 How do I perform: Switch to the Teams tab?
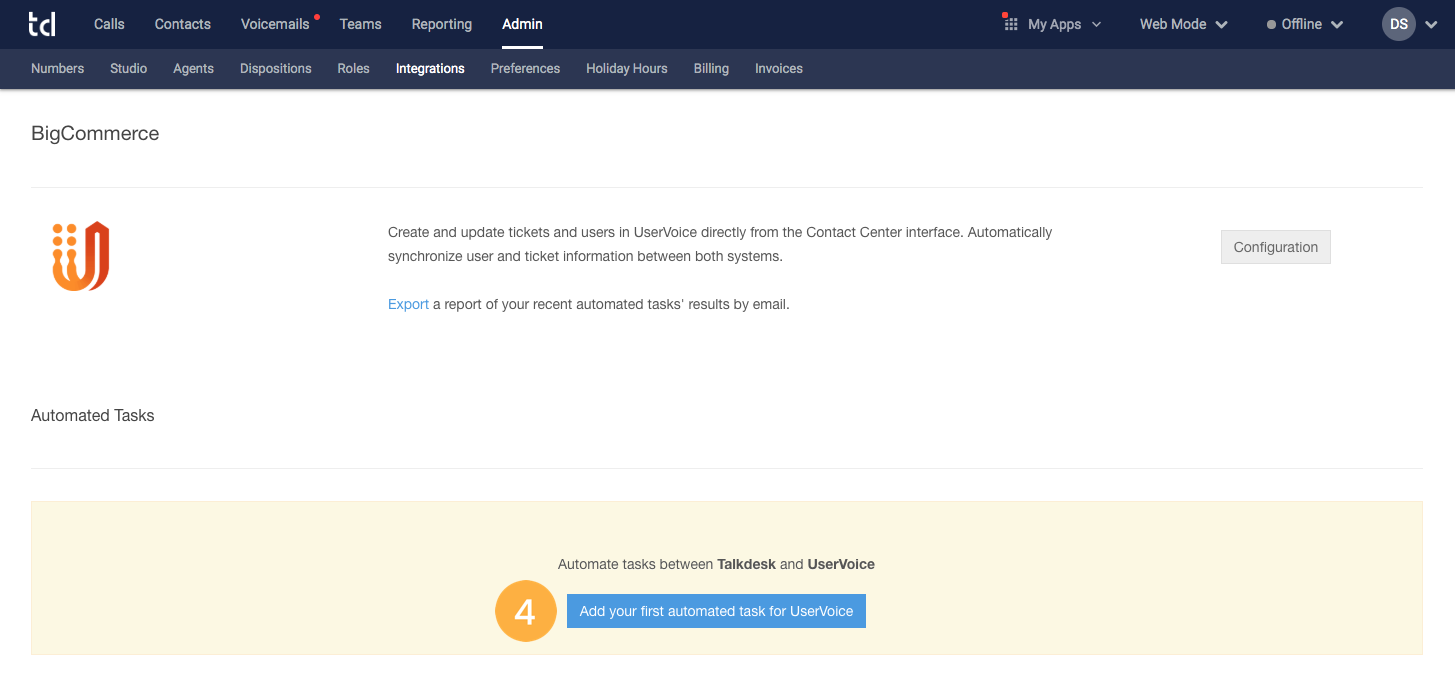(x=360, y=24)
